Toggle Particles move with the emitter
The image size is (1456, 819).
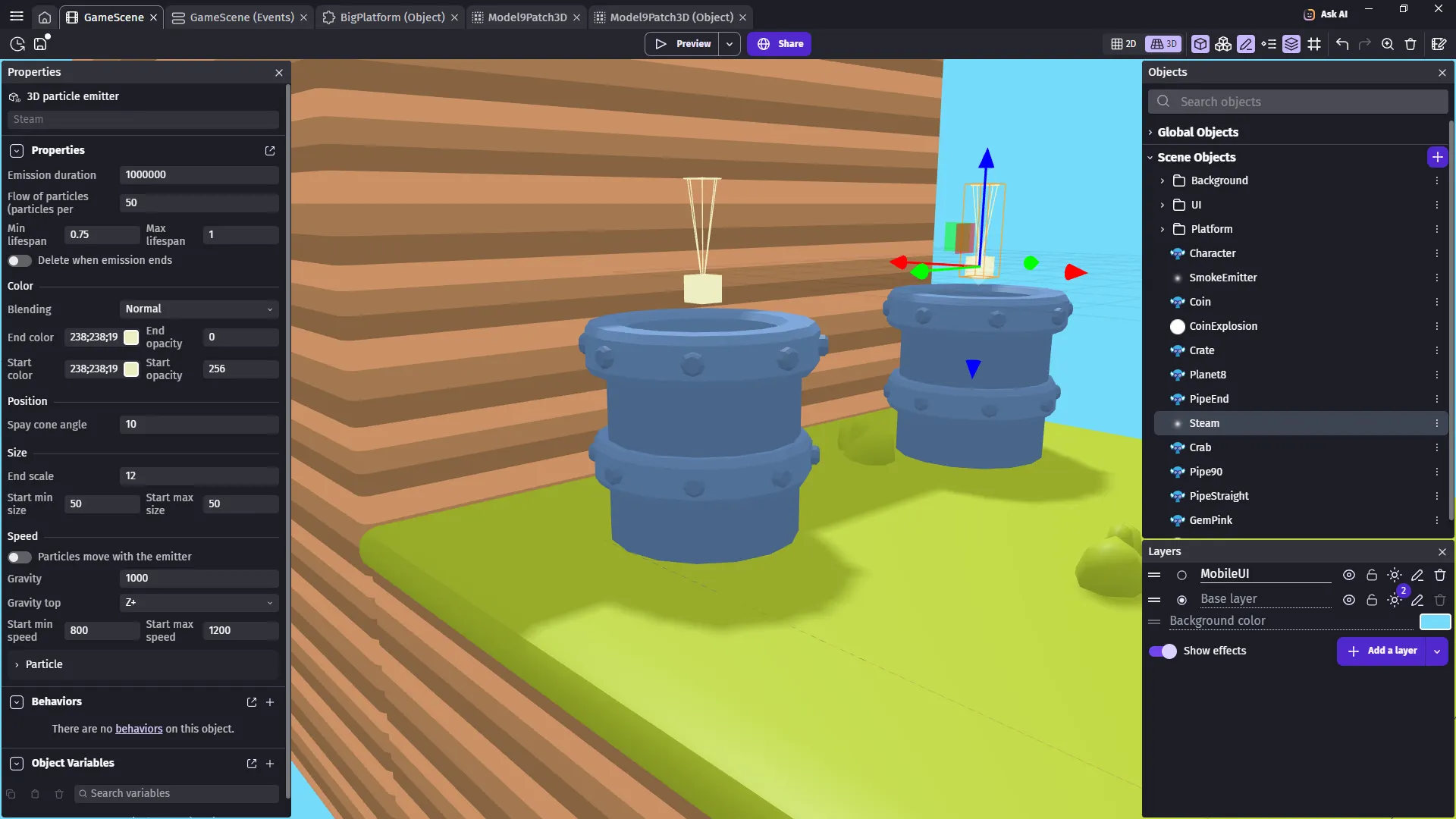[x=20, y=557]
